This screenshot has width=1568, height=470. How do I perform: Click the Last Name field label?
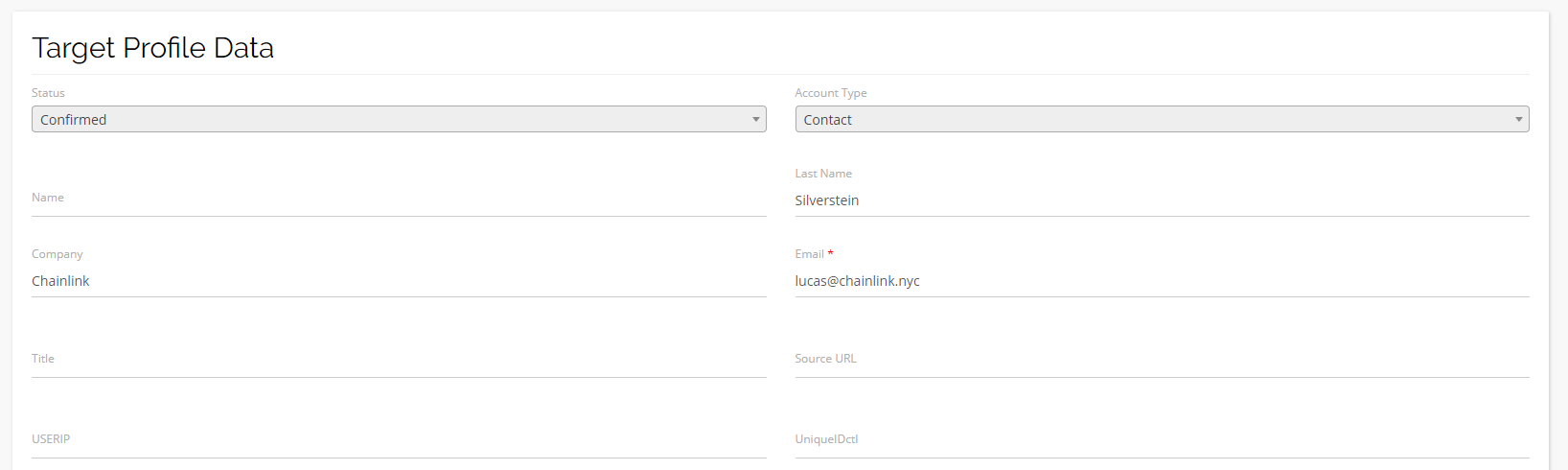822,174
